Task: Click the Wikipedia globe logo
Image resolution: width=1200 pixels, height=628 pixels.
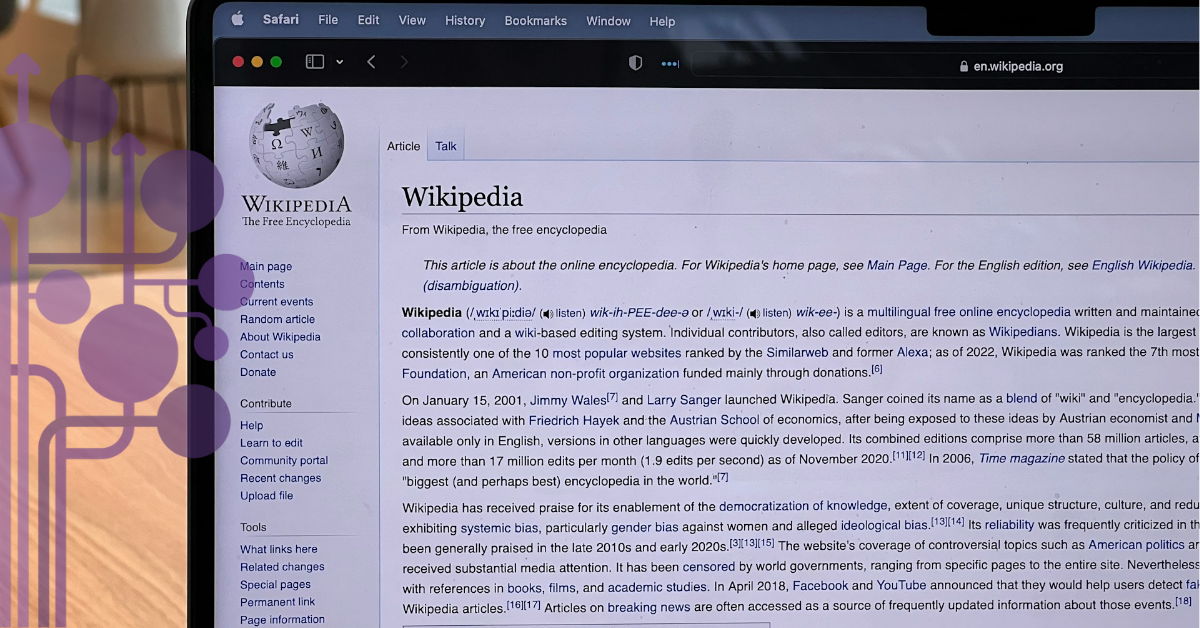Action: [296, 145]
